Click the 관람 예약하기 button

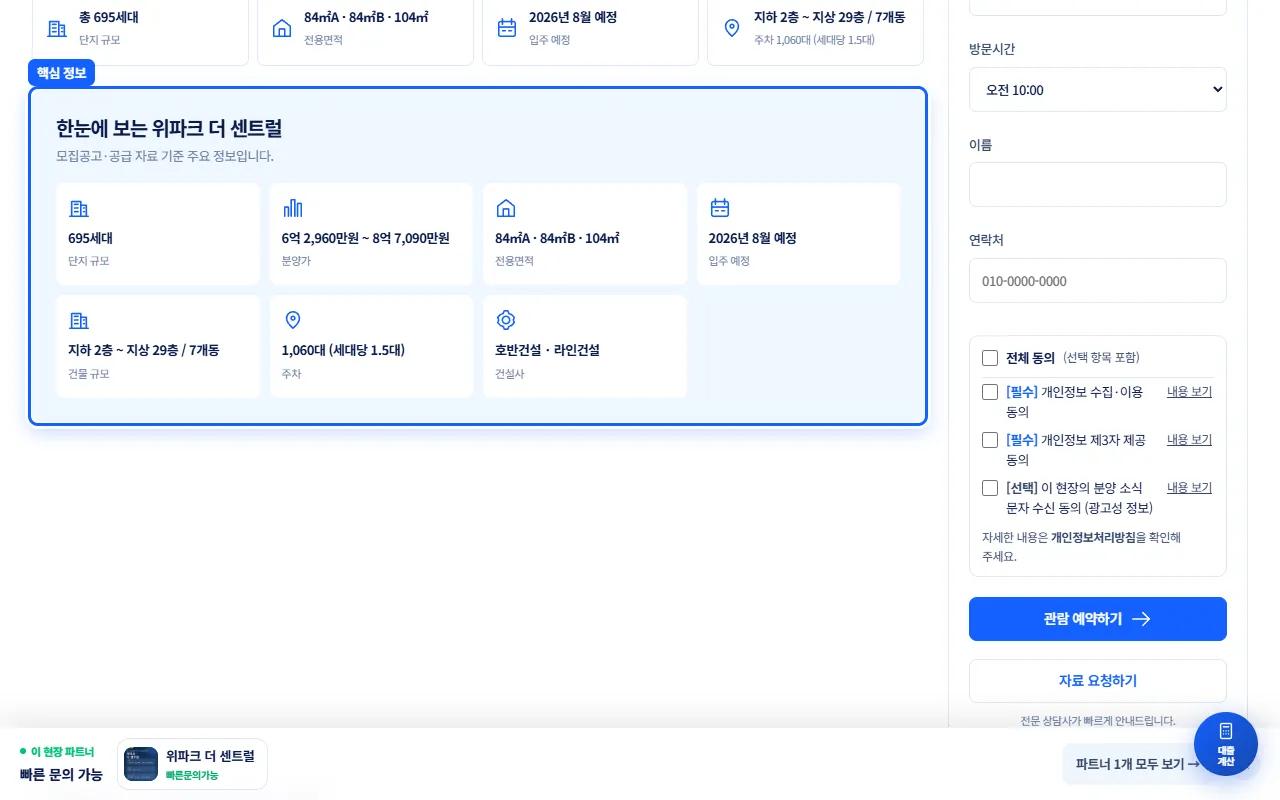pyautogui.click(x=1098, y=619)
